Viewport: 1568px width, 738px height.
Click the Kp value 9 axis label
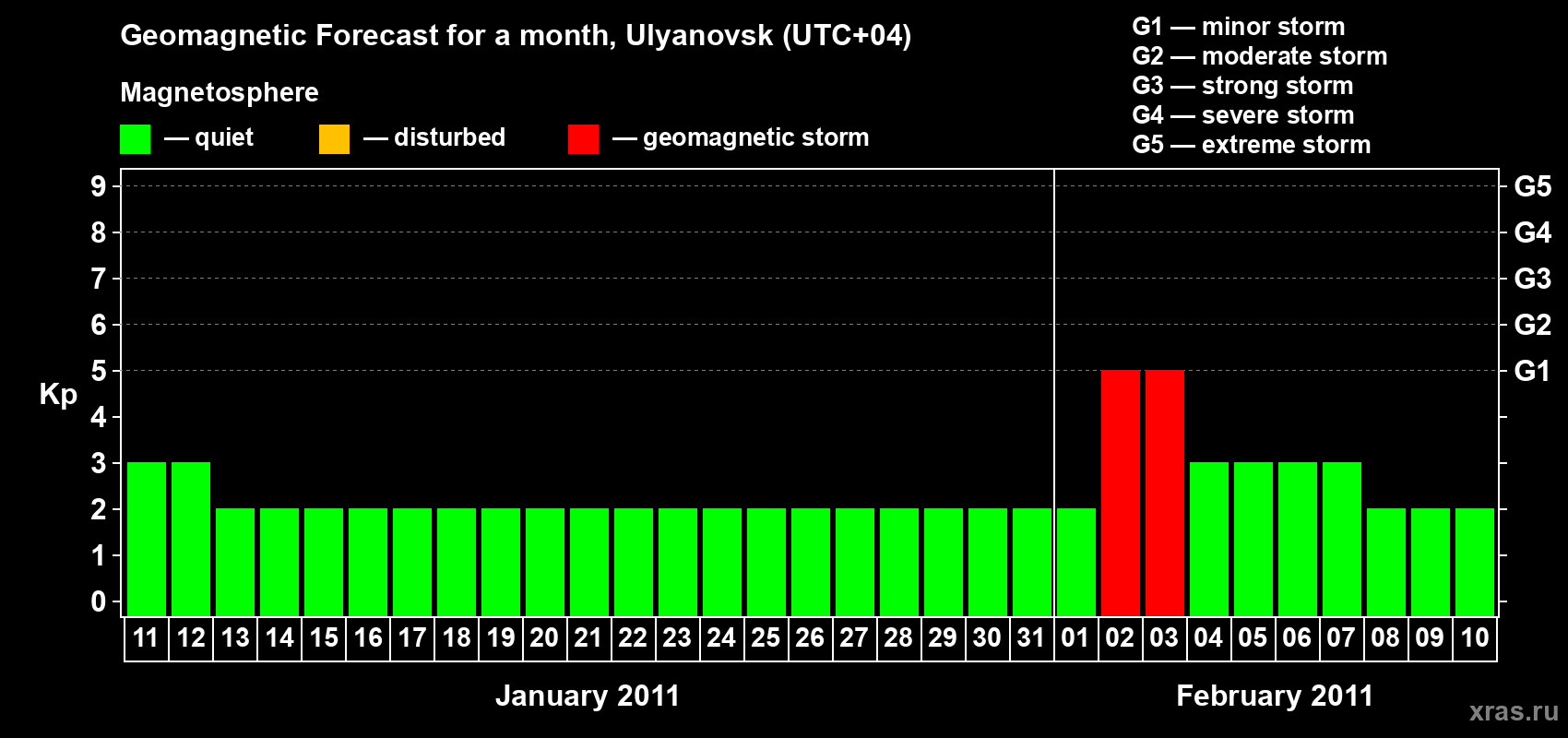(99, 186)
